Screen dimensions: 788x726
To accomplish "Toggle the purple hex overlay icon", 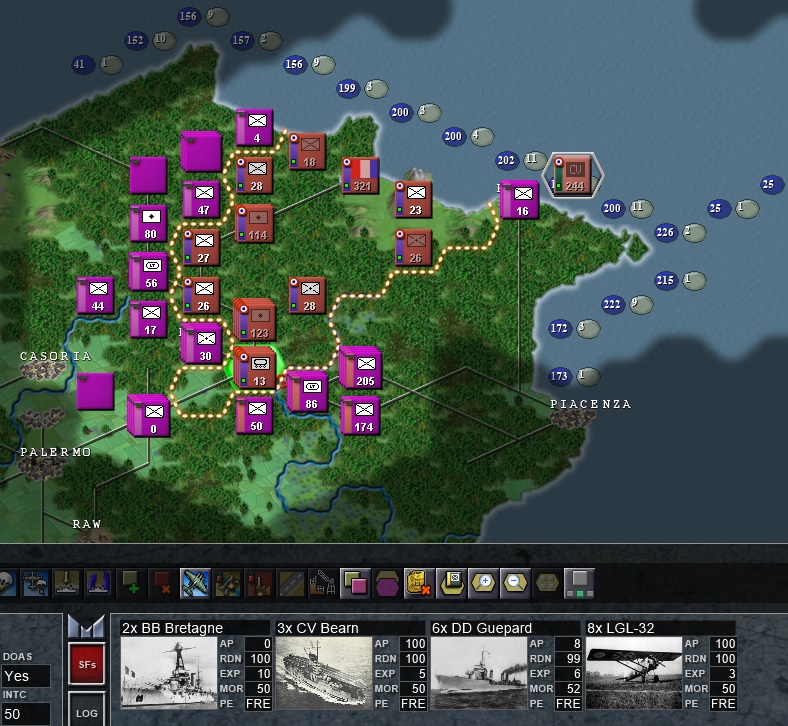I will [387, 583].
